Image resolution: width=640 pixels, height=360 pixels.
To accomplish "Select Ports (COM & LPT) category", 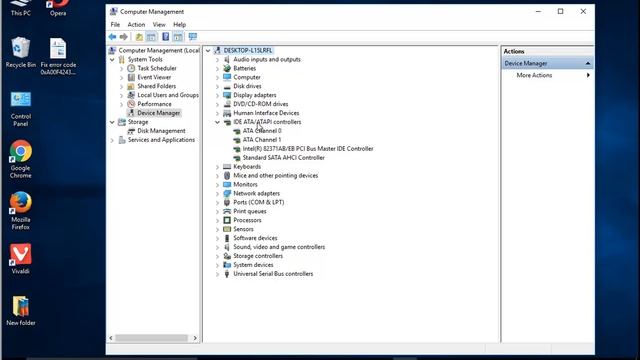I will click(x=258, y=202).
